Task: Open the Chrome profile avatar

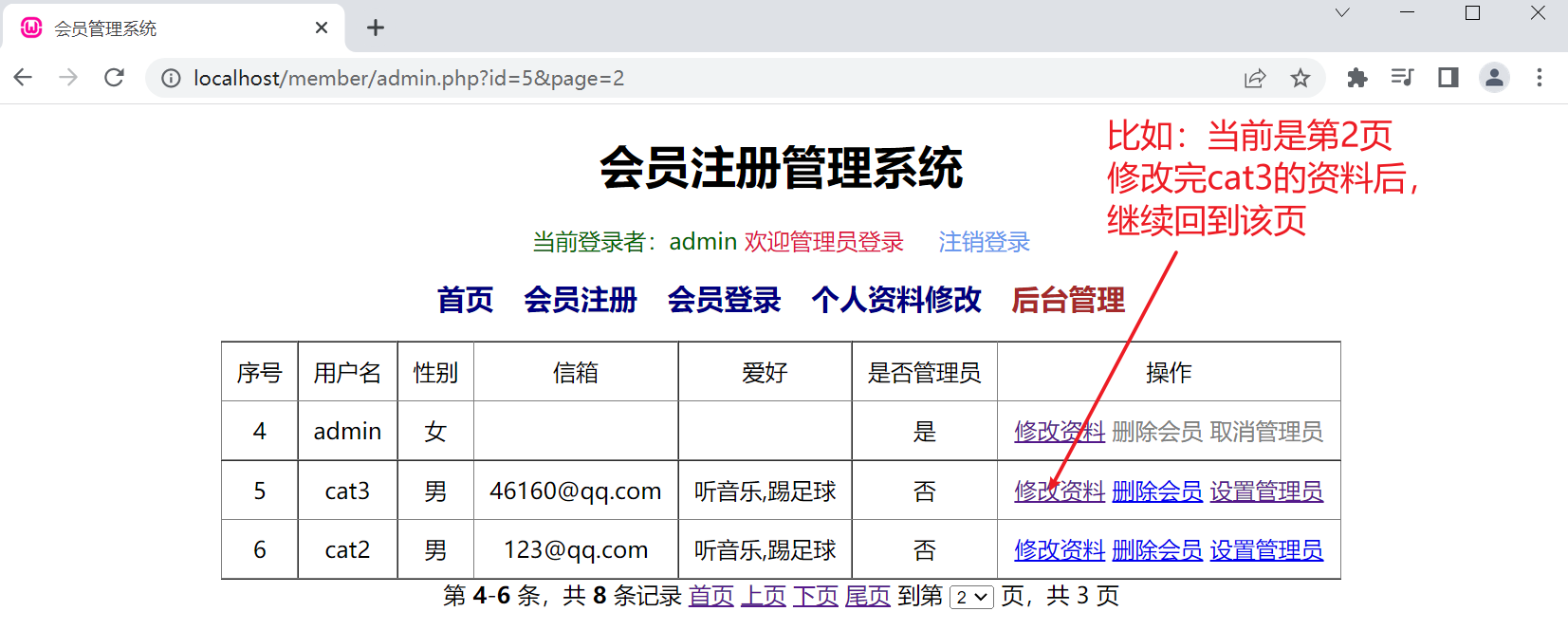Action: pyautogui.click(x=1494, y=78)
